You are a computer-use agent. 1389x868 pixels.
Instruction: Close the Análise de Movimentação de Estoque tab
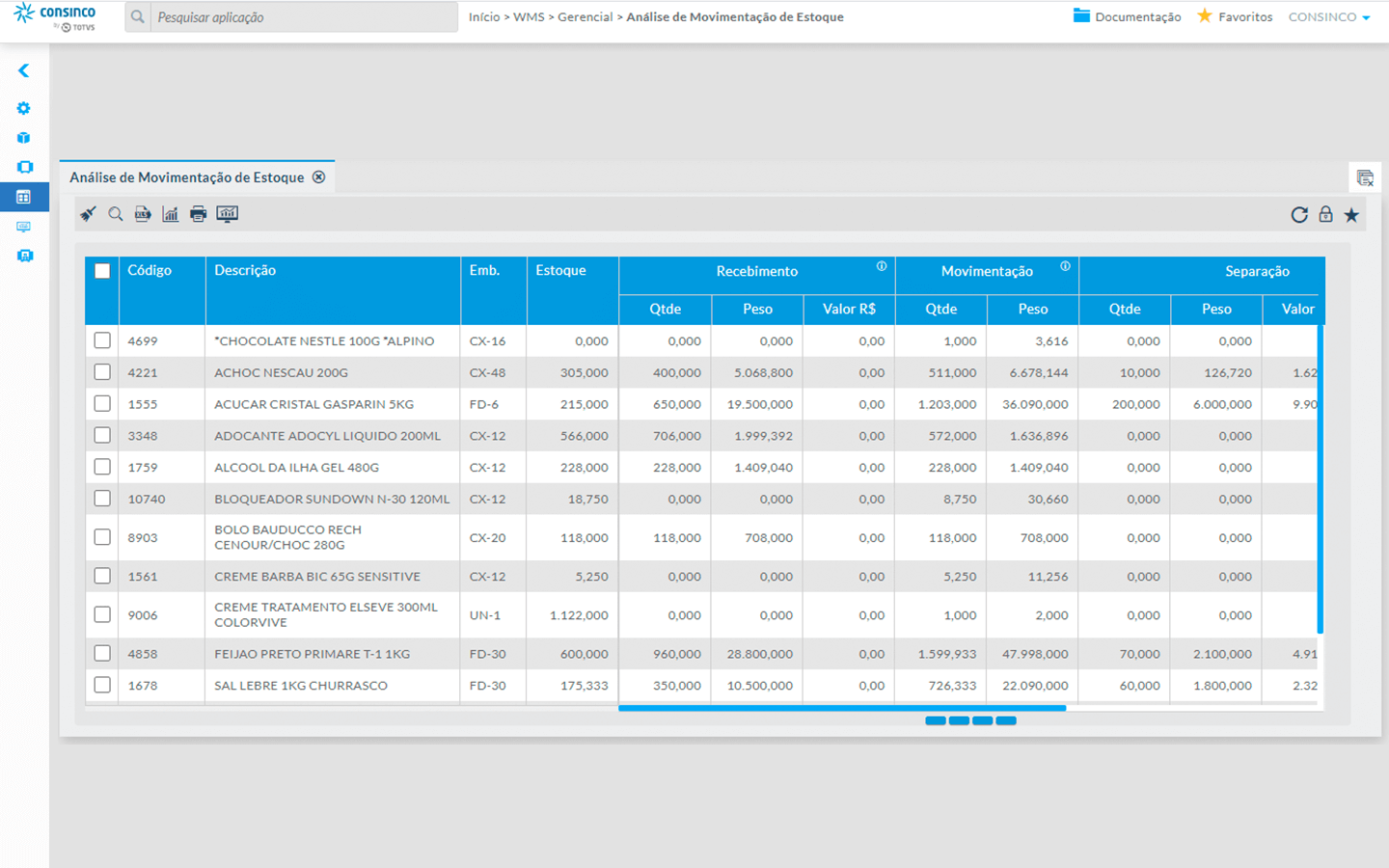point(318,177)
